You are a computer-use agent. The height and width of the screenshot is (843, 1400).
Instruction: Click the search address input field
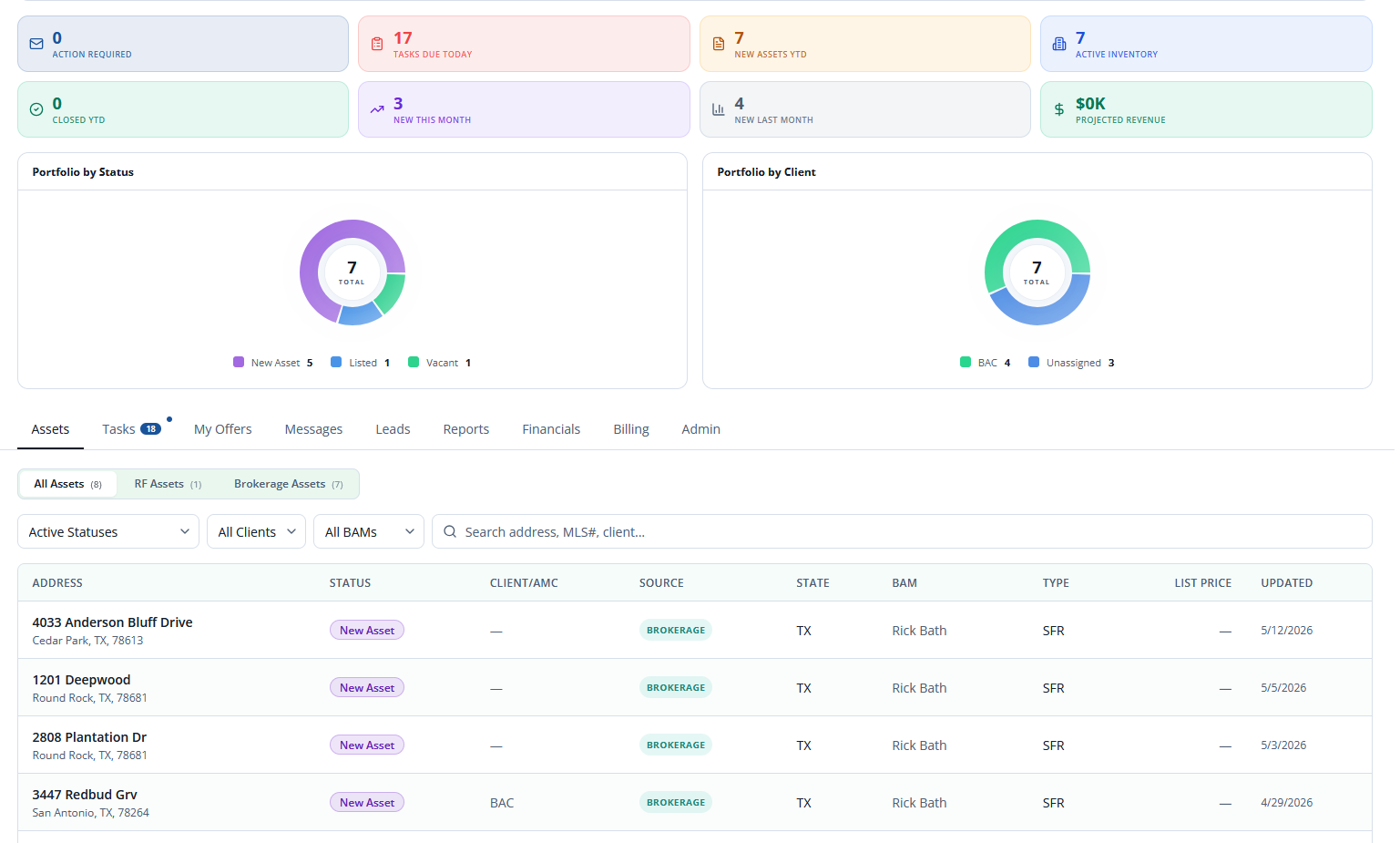click(902, 531)
